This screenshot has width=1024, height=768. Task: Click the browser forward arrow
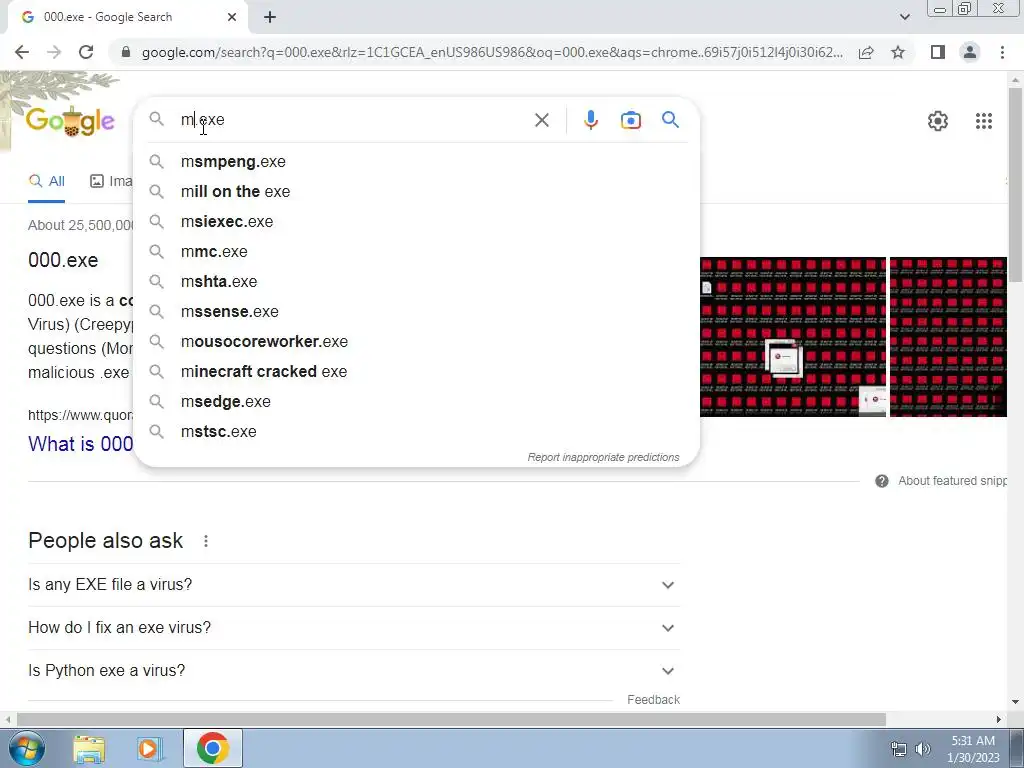(54, 52)
